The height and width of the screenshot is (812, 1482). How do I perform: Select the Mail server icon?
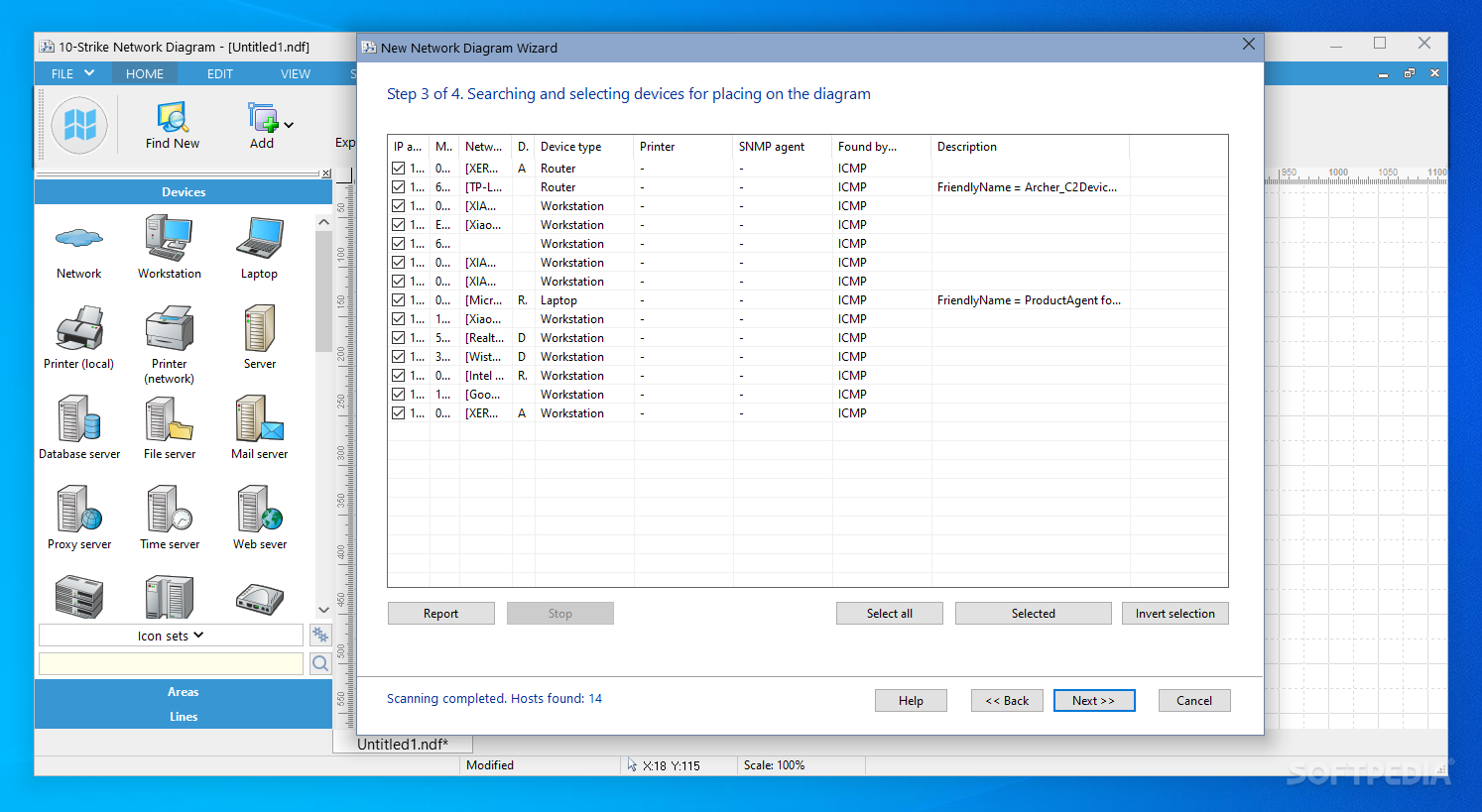tap(260, 418)
